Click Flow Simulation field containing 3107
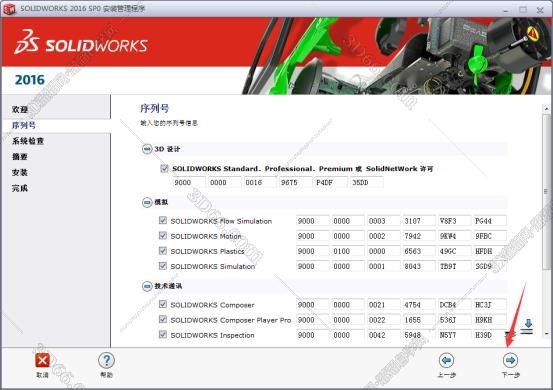553x390 pixels. click(x=419, y=221)
